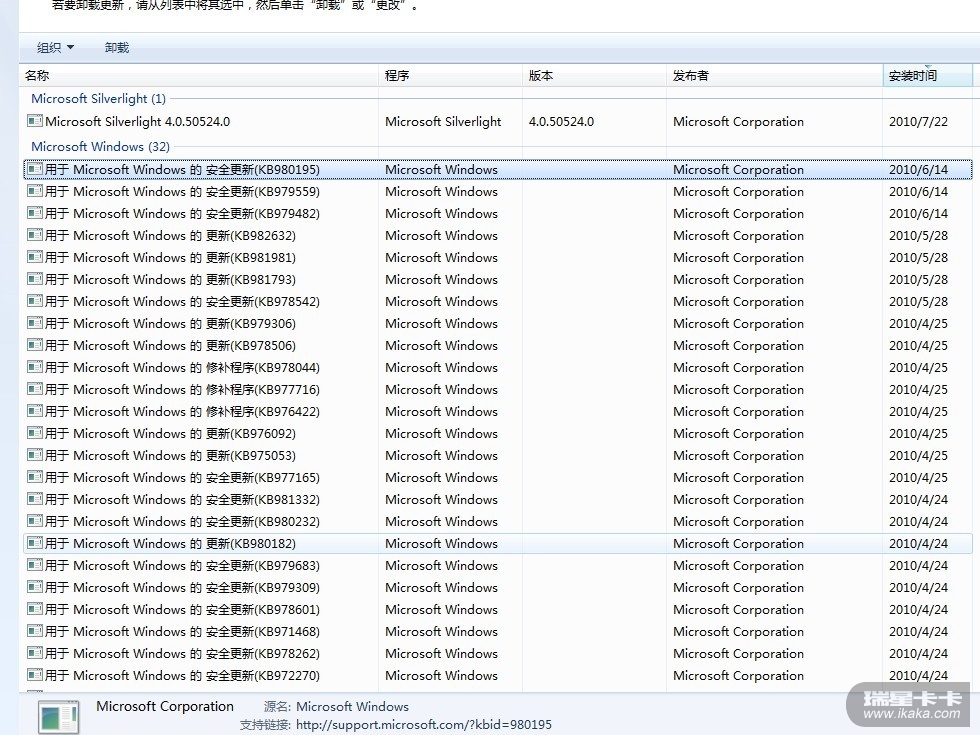Image resolution: width=980 pixels, height=735 pixels.
Task: Click install date 2010/7/22 cell
Action: (918, 121)
